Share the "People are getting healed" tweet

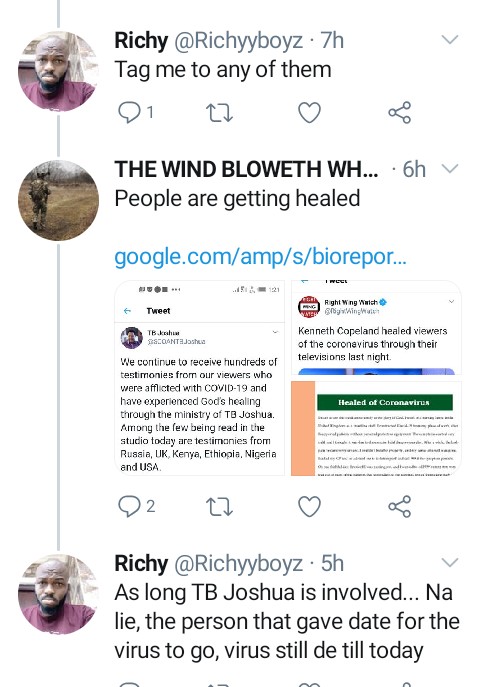[x=399, y=506]
